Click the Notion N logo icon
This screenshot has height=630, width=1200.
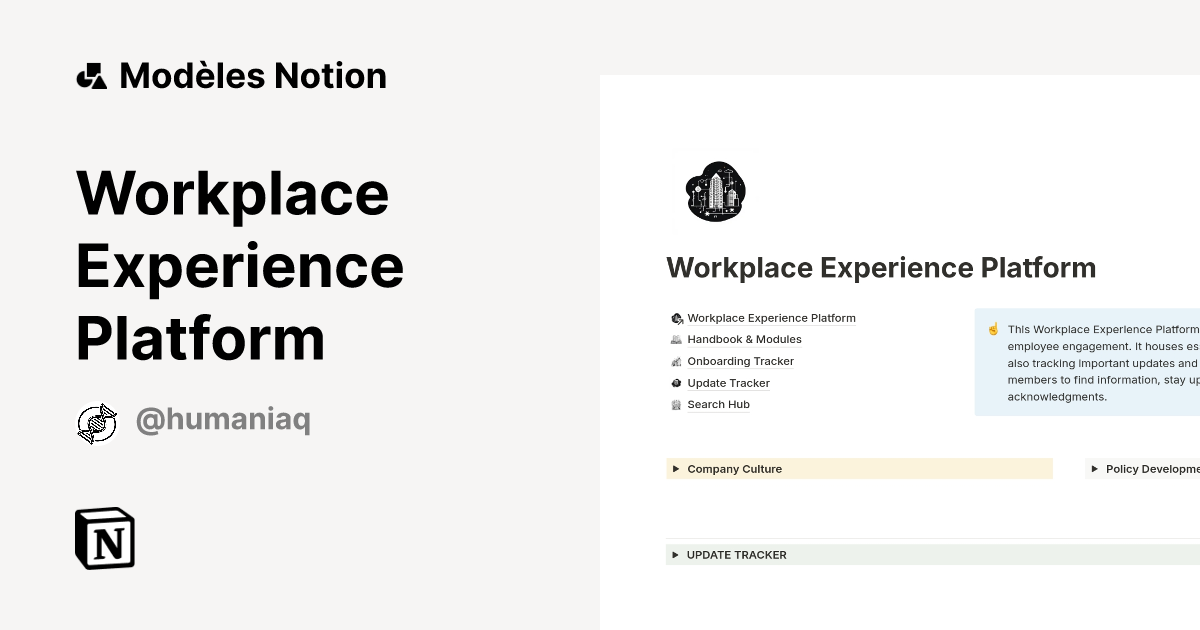click(104, 538)
